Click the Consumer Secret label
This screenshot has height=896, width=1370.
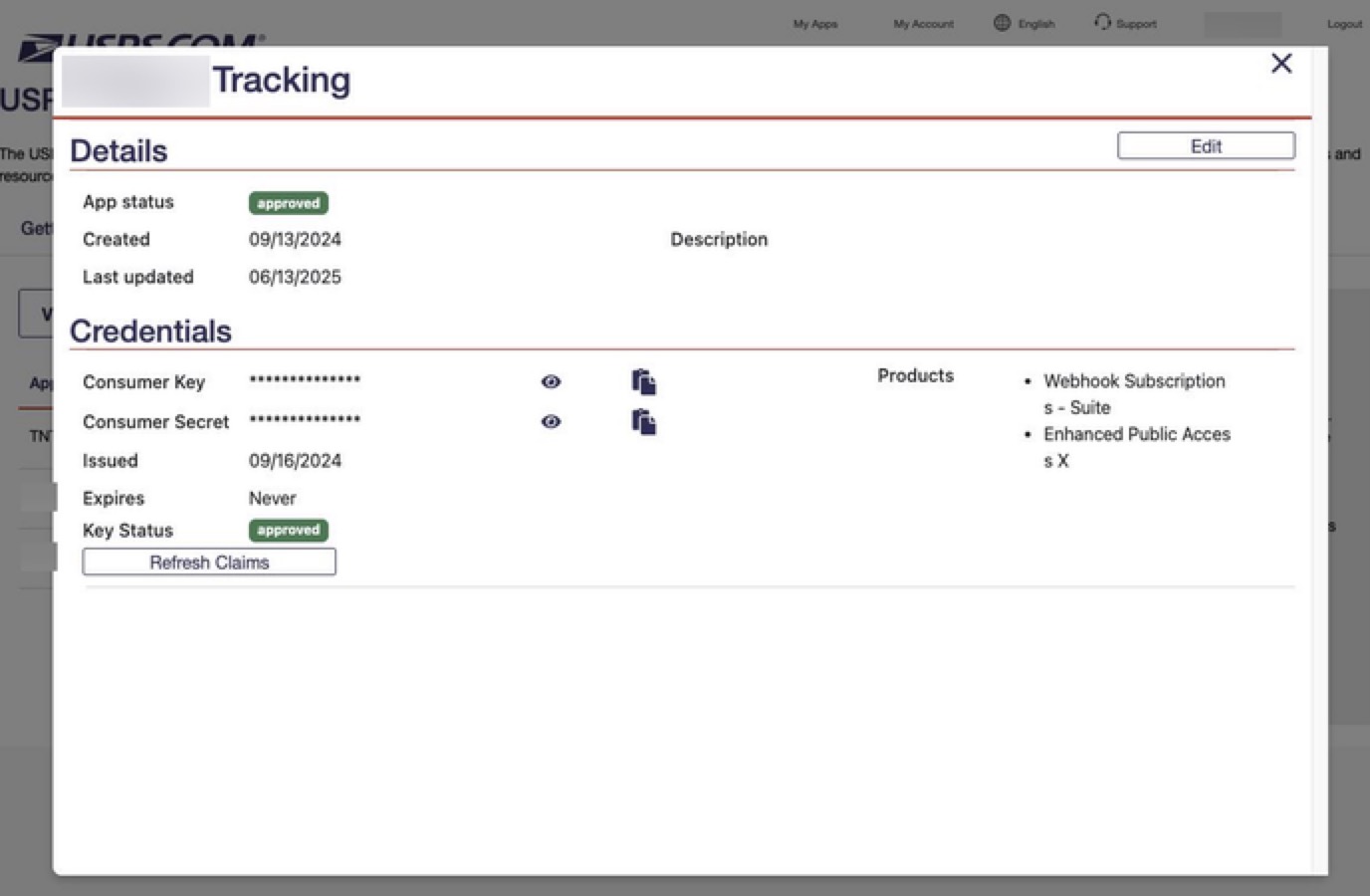point(155,422)
